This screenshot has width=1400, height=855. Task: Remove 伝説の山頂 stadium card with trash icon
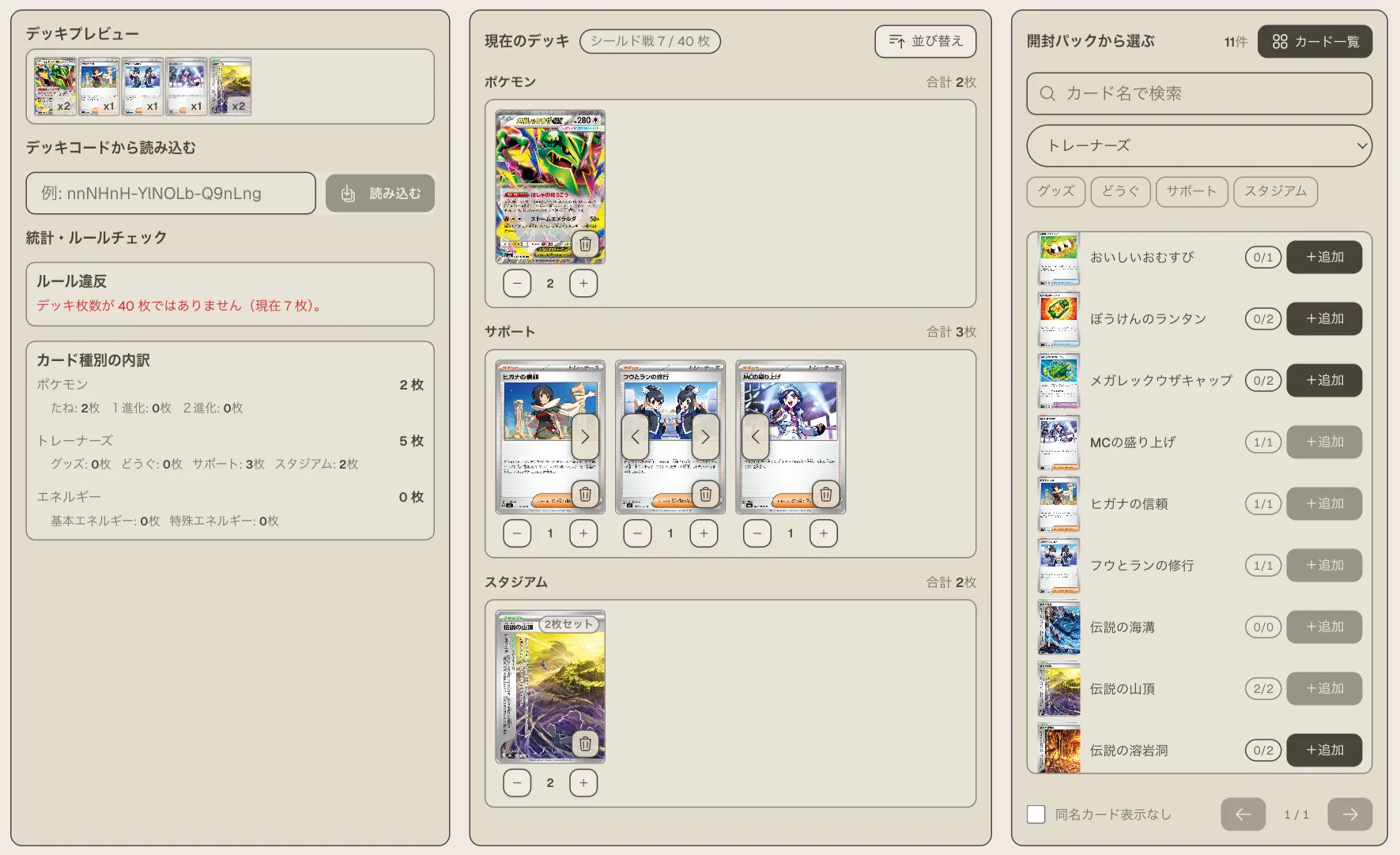tap(585, 744)
